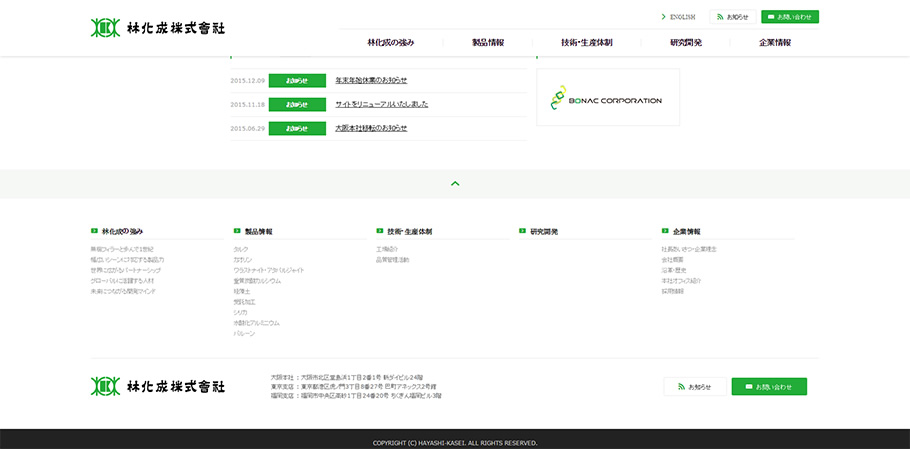Open 林化成の強み in the main navigation

point(390,43)
